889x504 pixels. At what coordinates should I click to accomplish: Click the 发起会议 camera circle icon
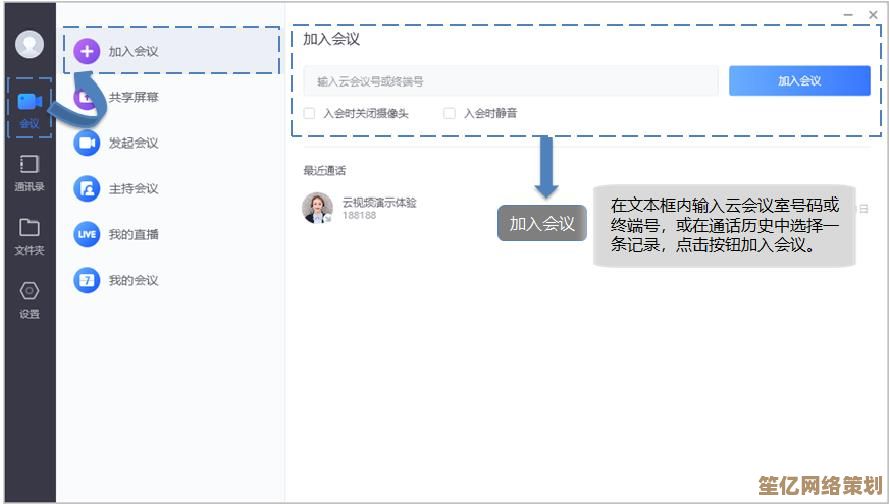click(x=87, y=142)
